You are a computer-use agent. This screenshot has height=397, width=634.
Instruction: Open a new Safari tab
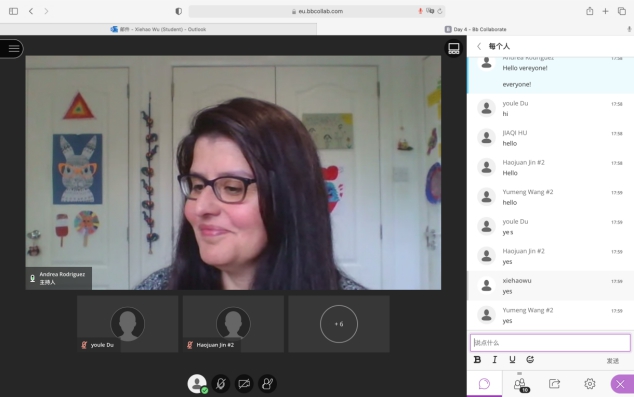coord(605,11)
